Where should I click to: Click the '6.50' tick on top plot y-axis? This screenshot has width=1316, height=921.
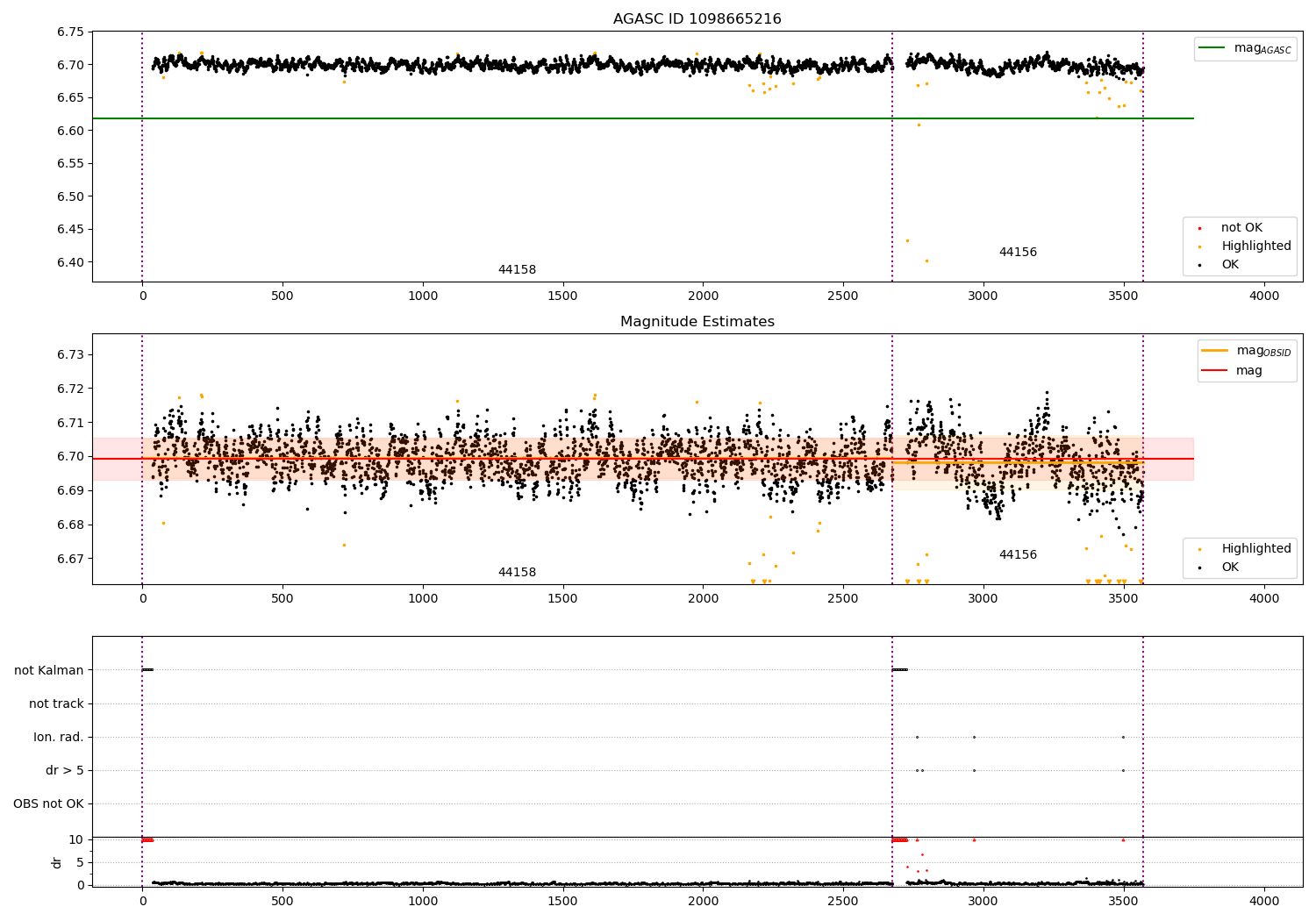[x=70, y=196]
